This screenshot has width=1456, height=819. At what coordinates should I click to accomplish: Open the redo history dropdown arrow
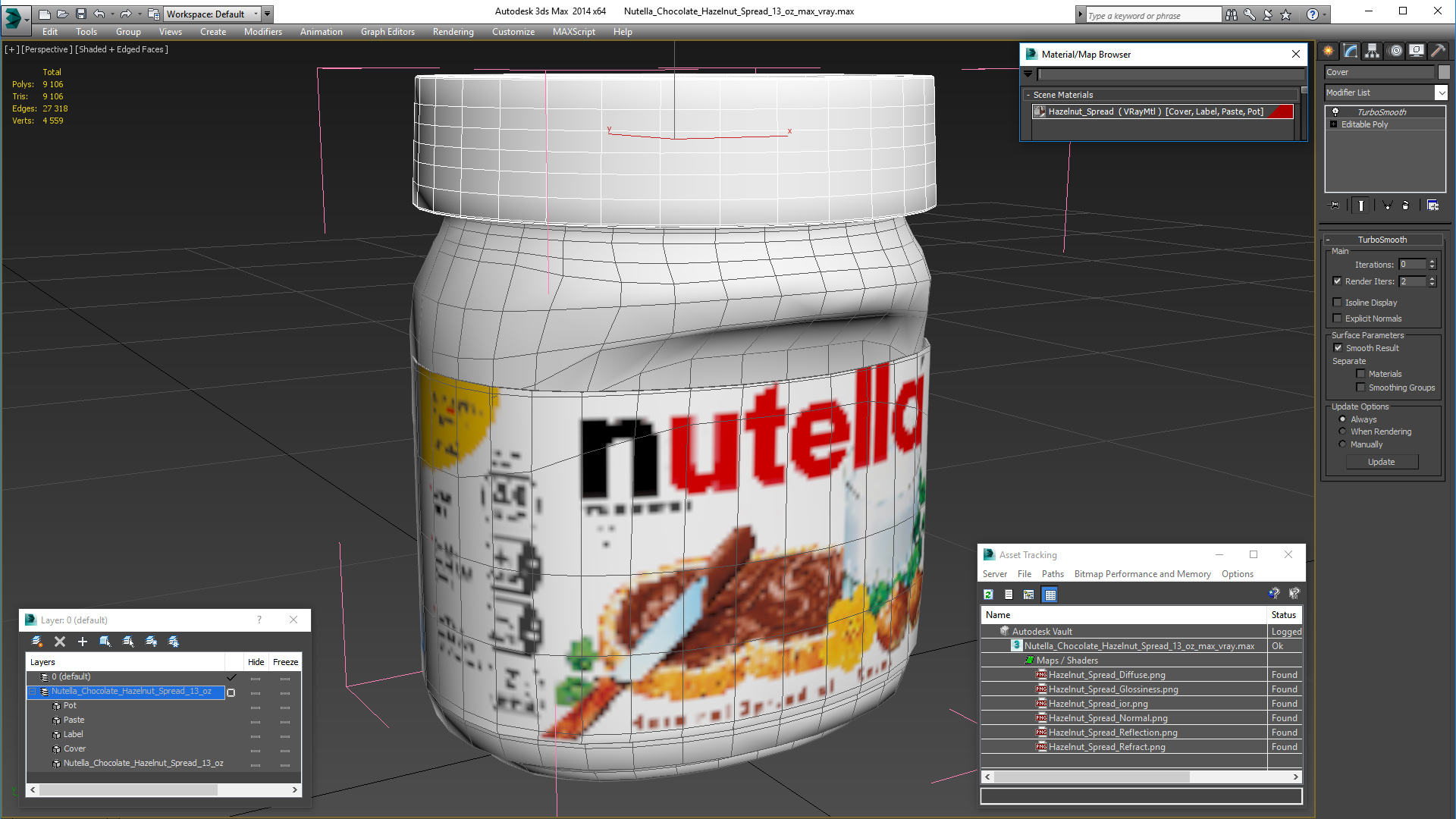point(140,14)
